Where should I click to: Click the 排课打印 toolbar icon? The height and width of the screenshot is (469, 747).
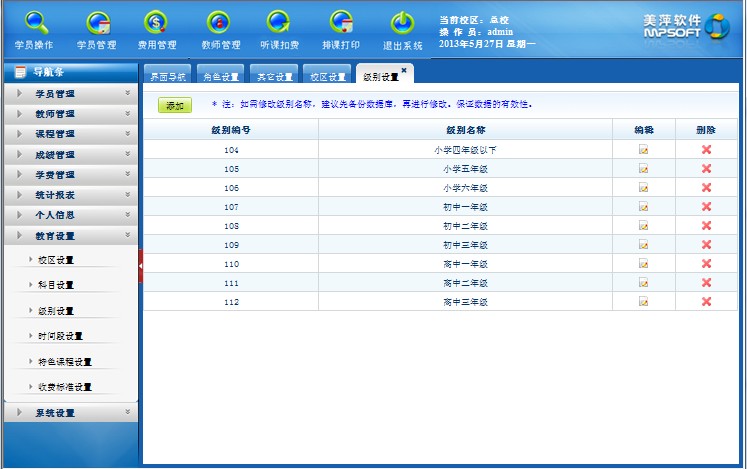click(340, 29)
